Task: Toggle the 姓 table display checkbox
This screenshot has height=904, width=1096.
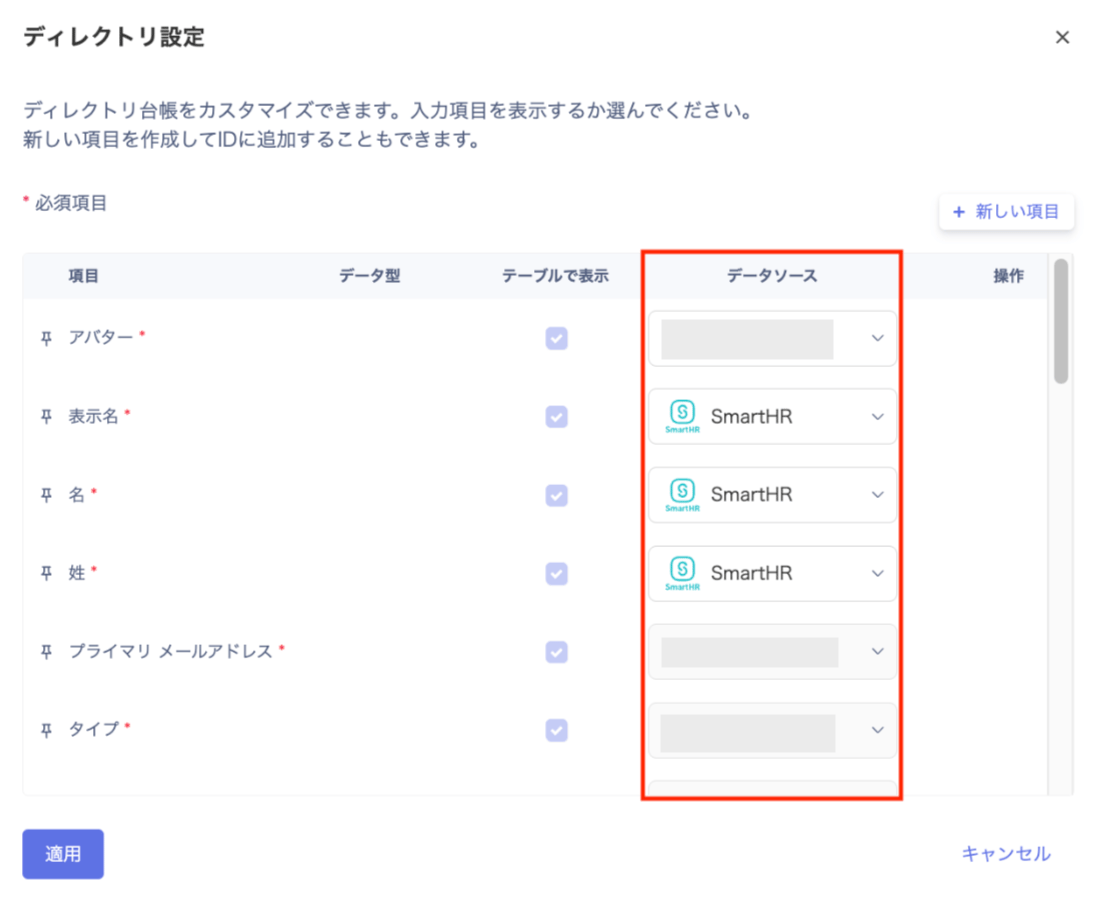Action: pyautogui.click(x=556, y=574)
